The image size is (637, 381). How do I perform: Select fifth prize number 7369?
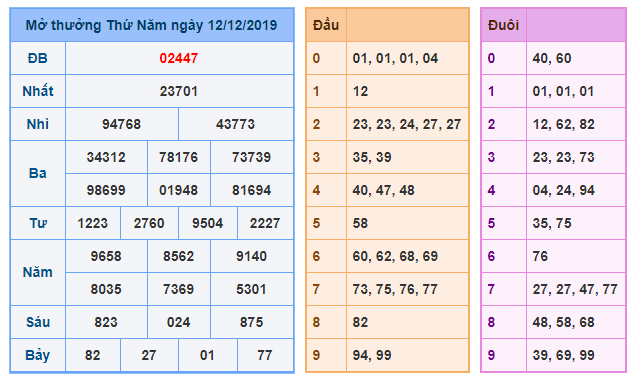(x=178, y=289)
